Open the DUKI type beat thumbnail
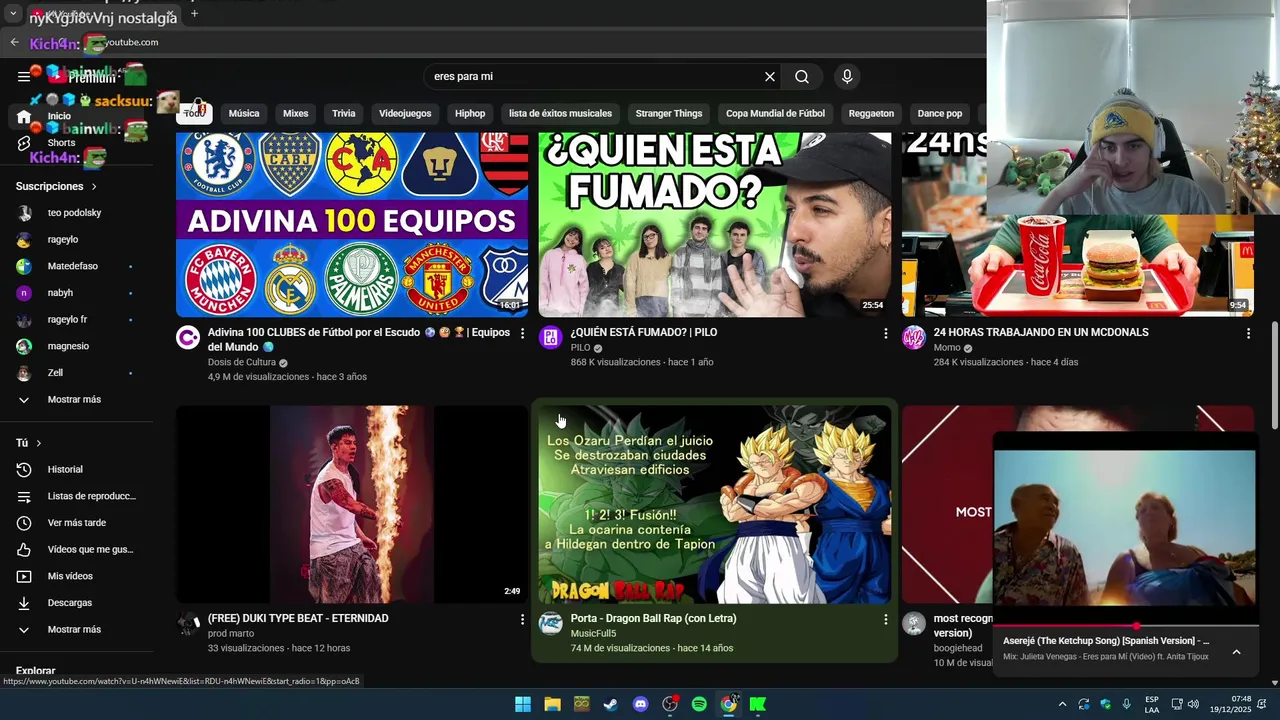Viewport: 1280px width, 720px height. [352, 504]
